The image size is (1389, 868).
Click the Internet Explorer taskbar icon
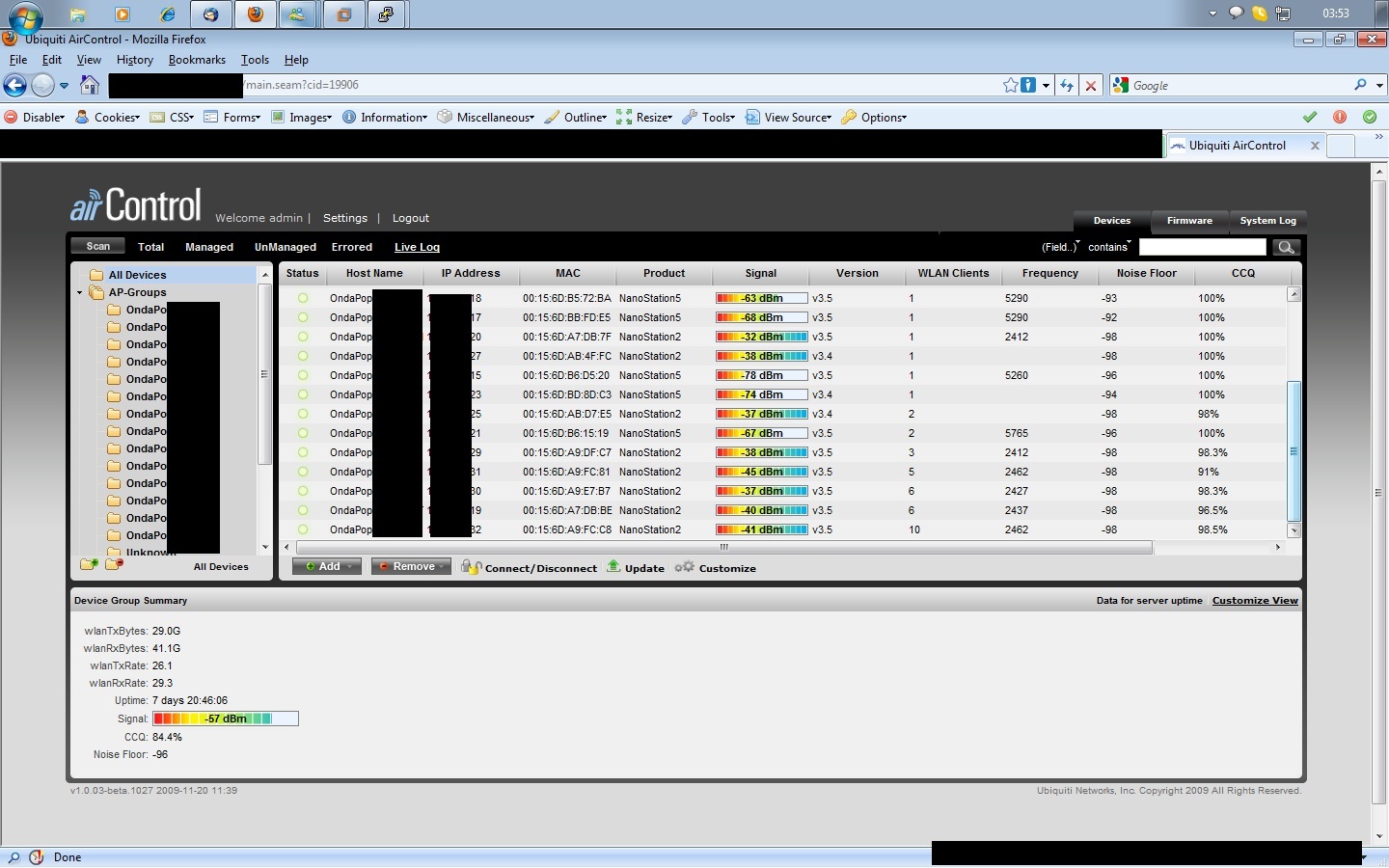(167, 14)
